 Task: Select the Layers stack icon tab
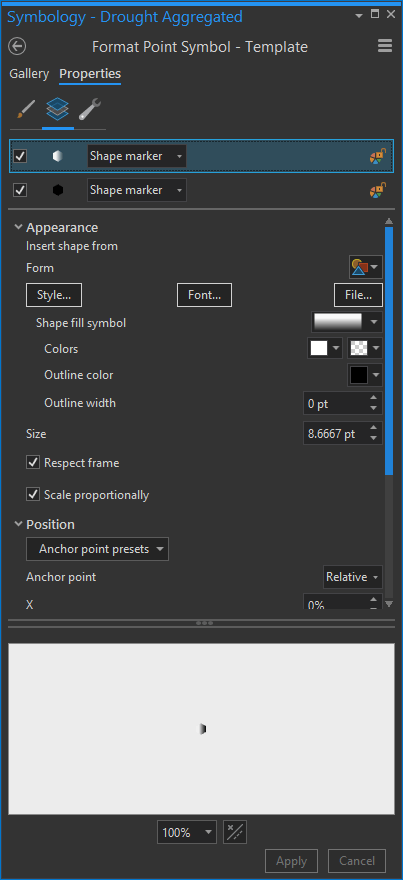click(58, 109)
